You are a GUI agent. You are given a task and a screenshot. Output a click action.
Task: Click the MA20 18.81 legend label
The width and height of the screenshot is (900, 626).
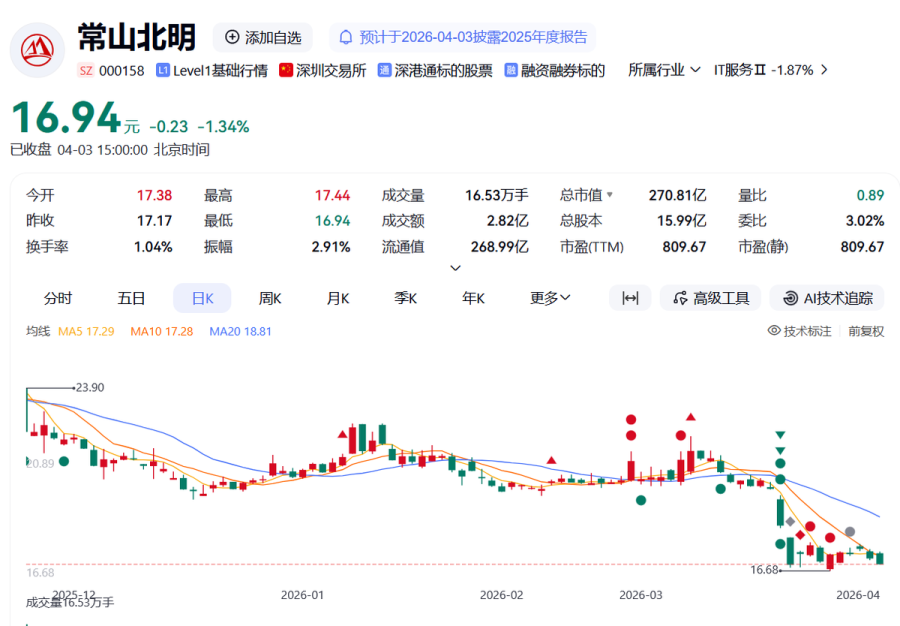(x=240, y=331)
